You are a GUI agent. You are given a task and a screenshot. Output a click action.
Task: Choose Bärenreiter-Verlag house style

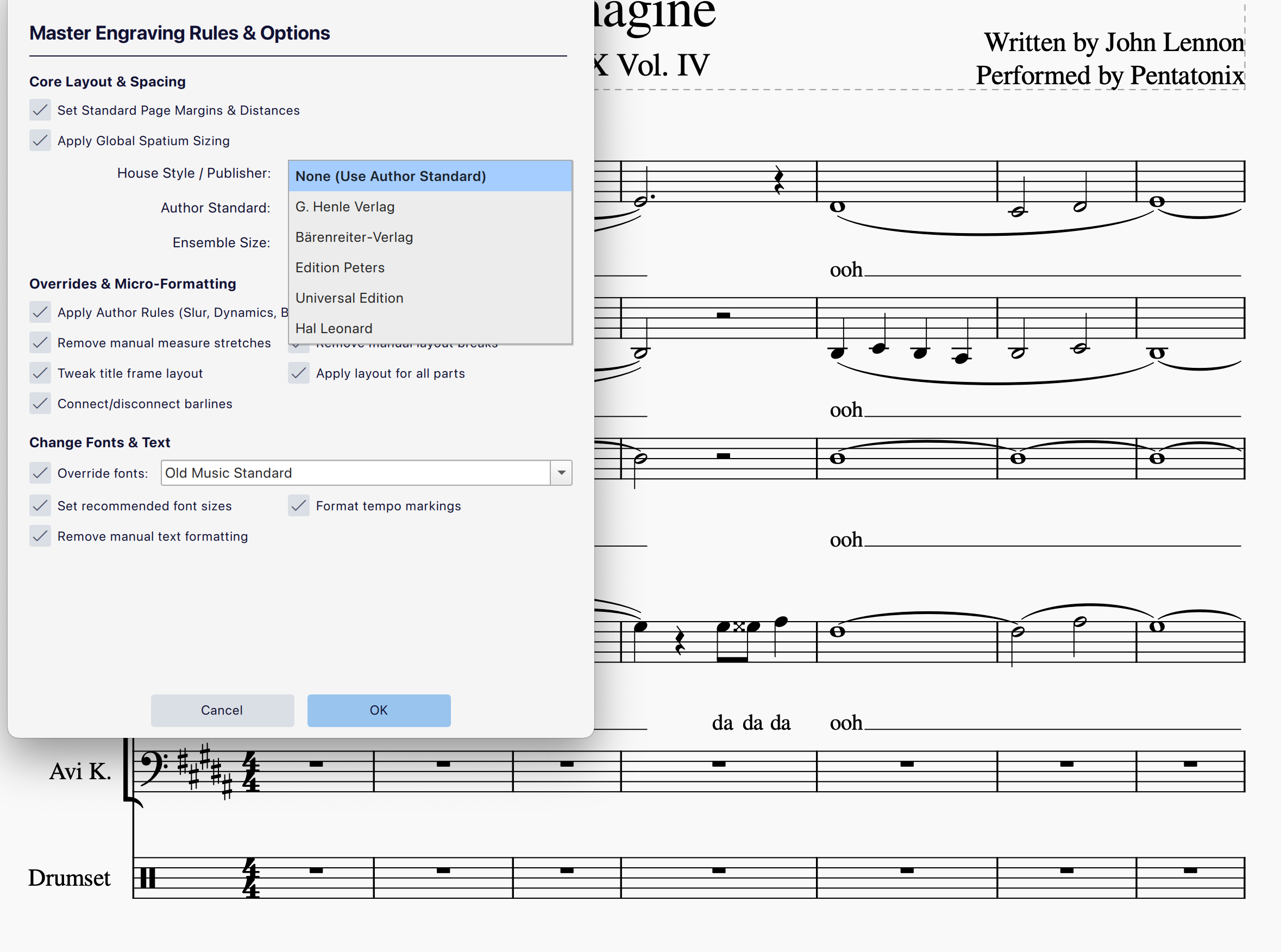tap(430, 237)
